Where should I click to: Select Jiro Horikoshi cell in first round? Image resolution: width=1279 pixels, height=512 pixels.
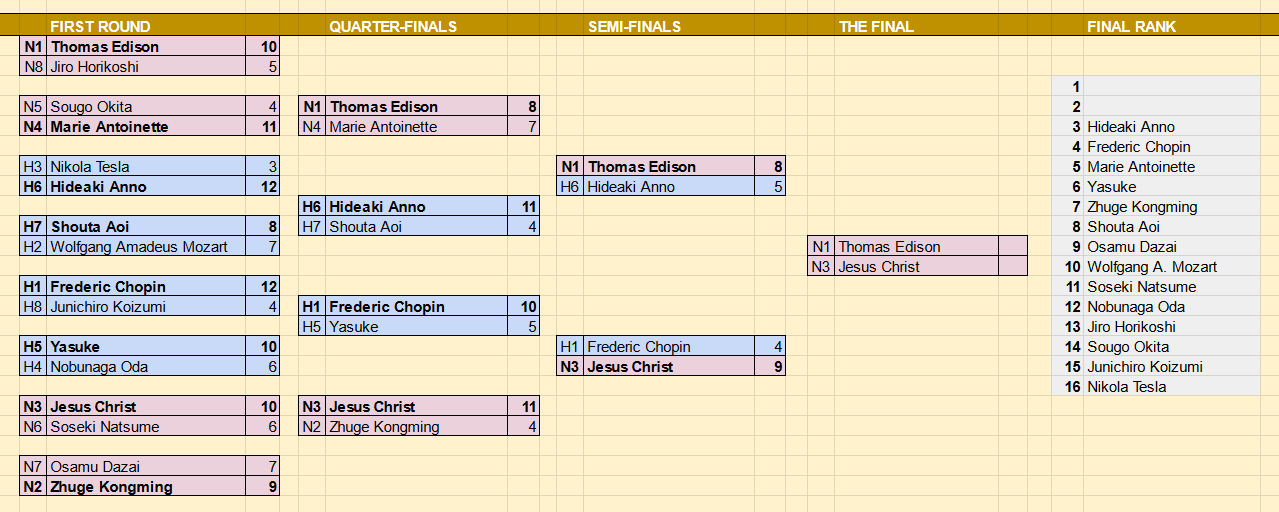point(147,67)
